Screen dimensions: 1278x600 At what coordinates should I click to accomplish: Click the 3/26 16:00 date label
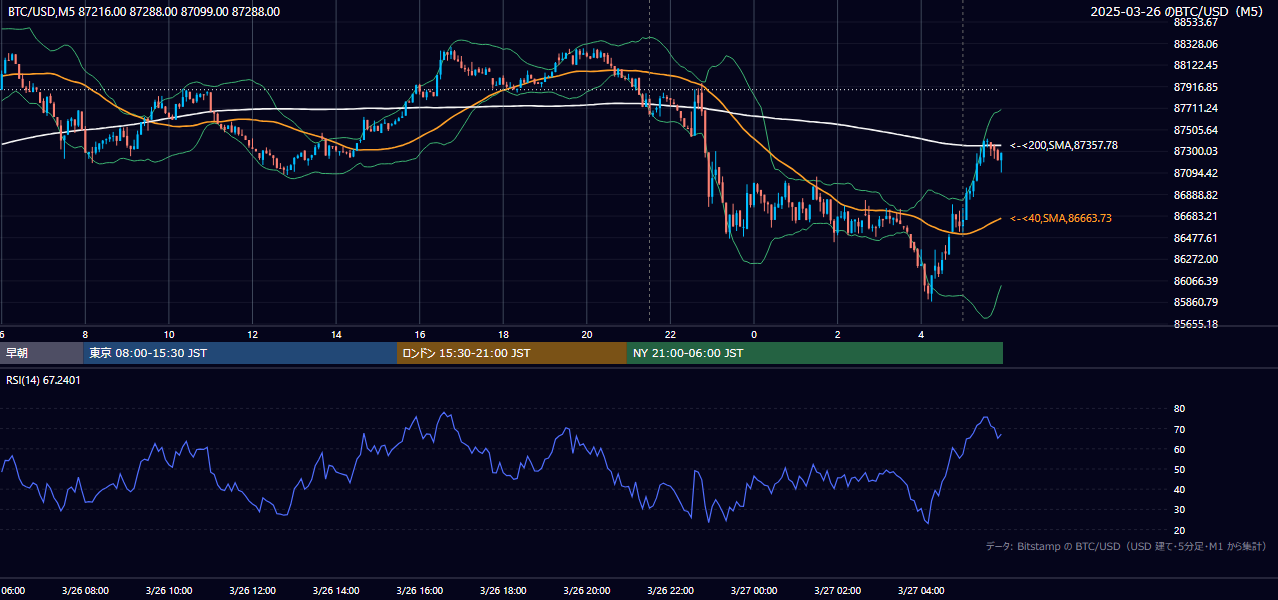[x=420, y=591]
